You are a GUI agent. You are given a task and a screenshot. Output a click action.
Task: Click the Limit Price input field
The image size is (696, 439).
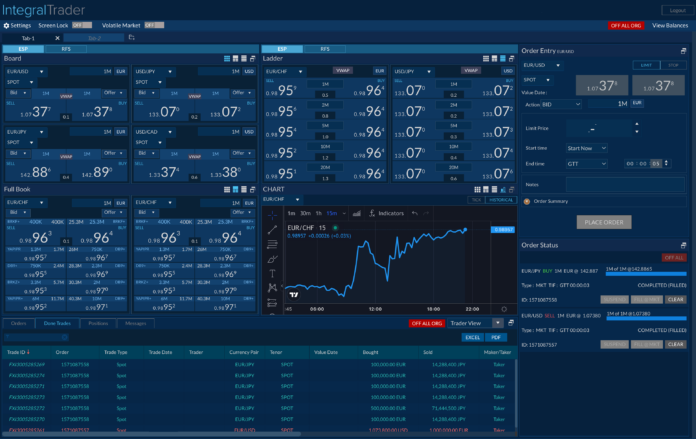pos(598,129)
